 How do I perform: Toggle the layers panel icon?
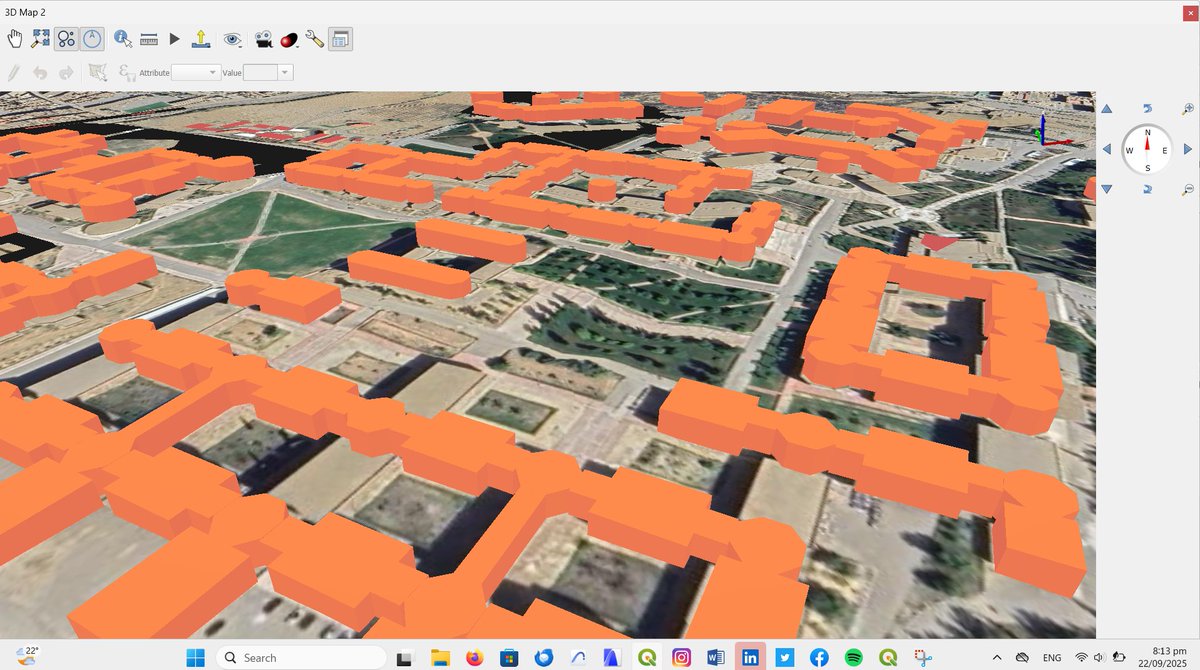339,38
